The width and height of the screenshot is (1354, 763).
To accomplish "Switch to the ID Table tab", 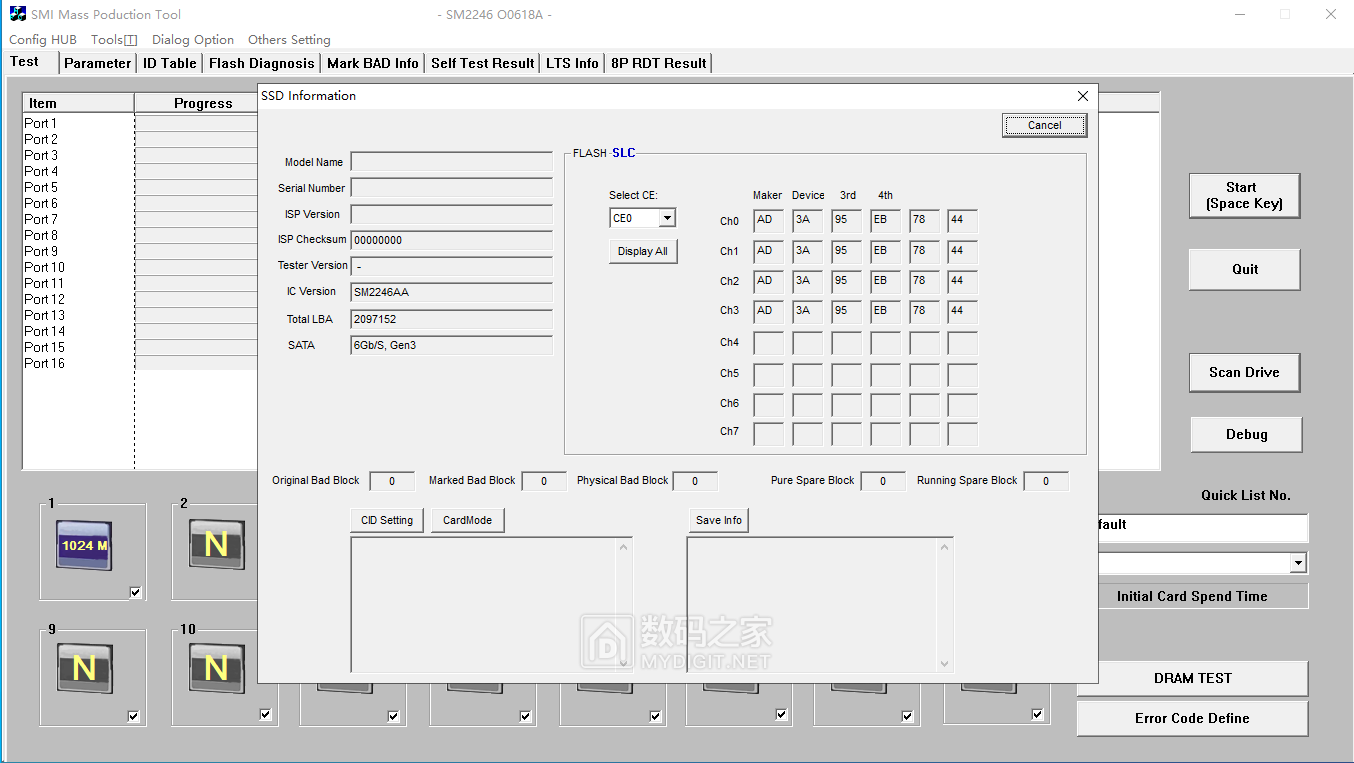I will point(170,63).
